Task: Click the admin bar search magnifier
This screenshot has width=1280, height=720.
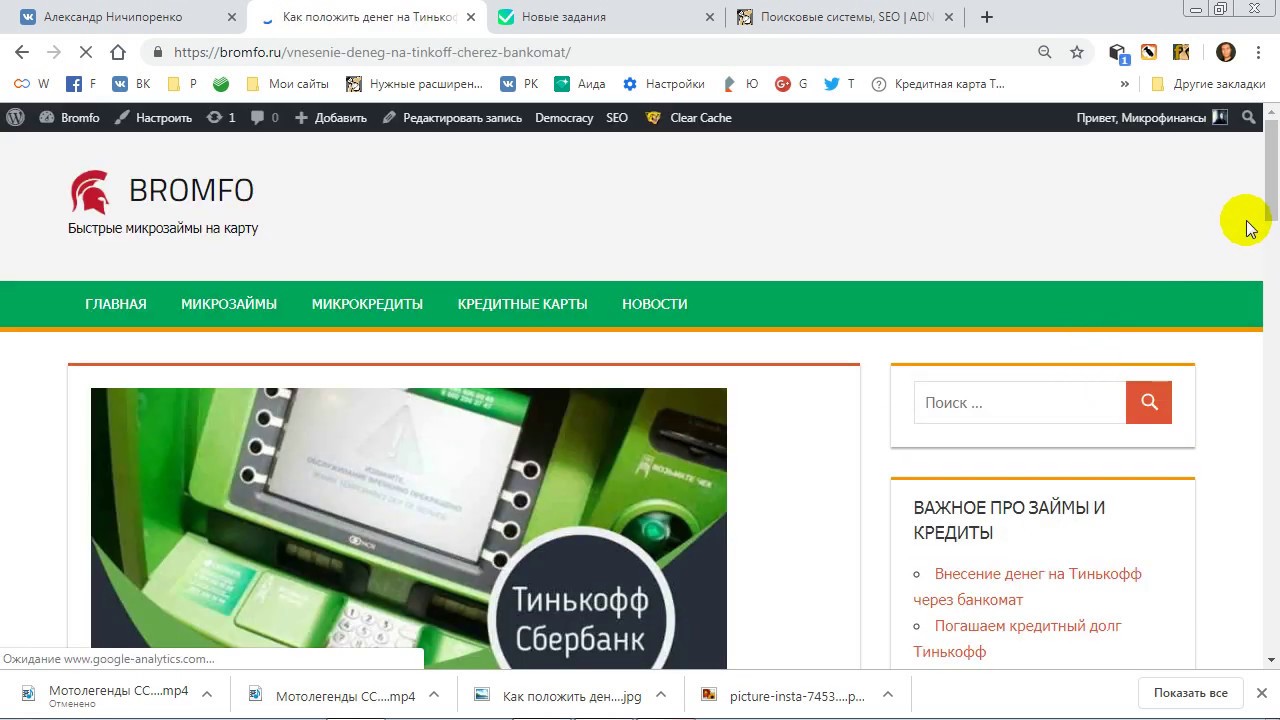Action: coord(1248,117)
